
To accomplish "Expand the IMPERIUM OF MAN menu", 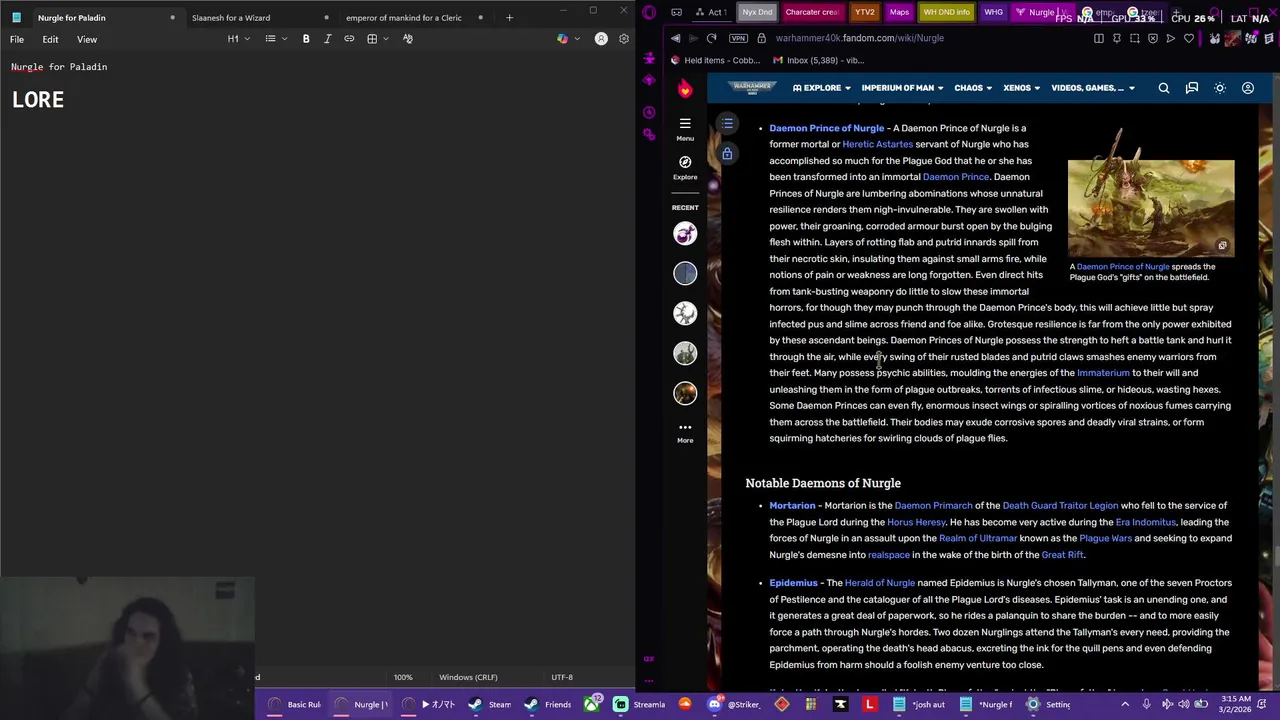I will pyautogui.click(x=903, y=88).
